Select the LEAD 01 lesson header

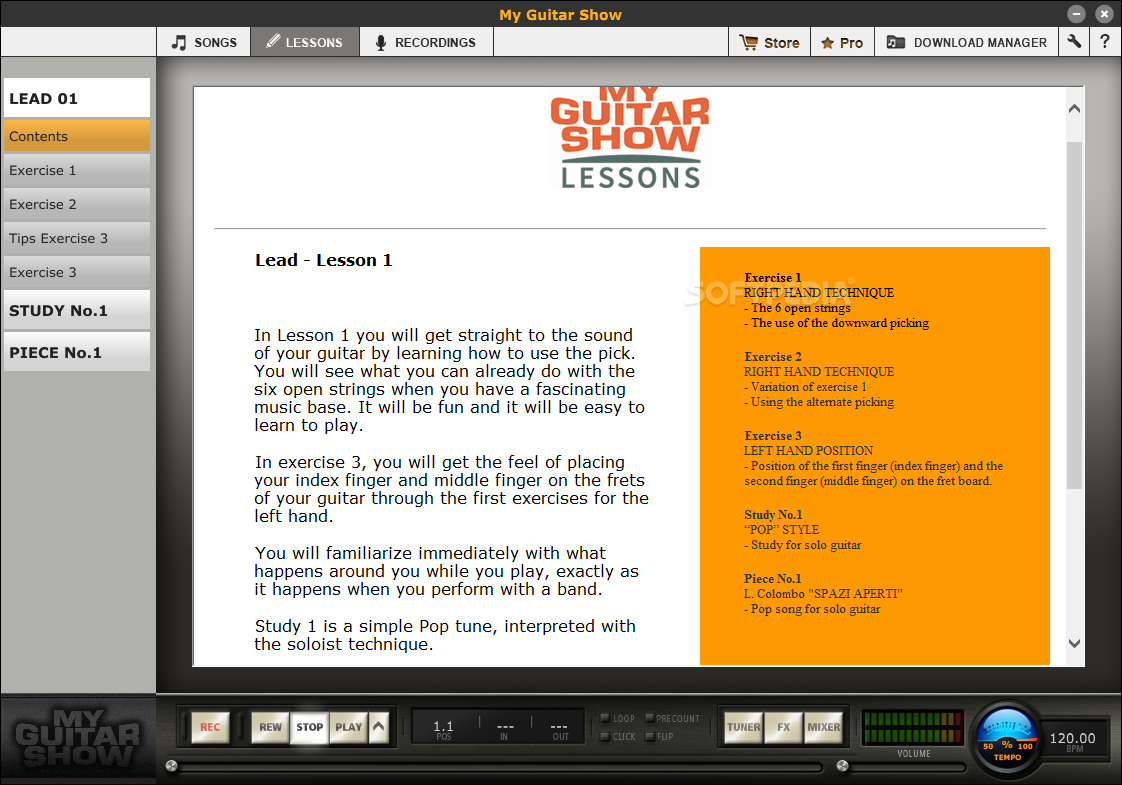pyautogui.click(x=77, y=98)
